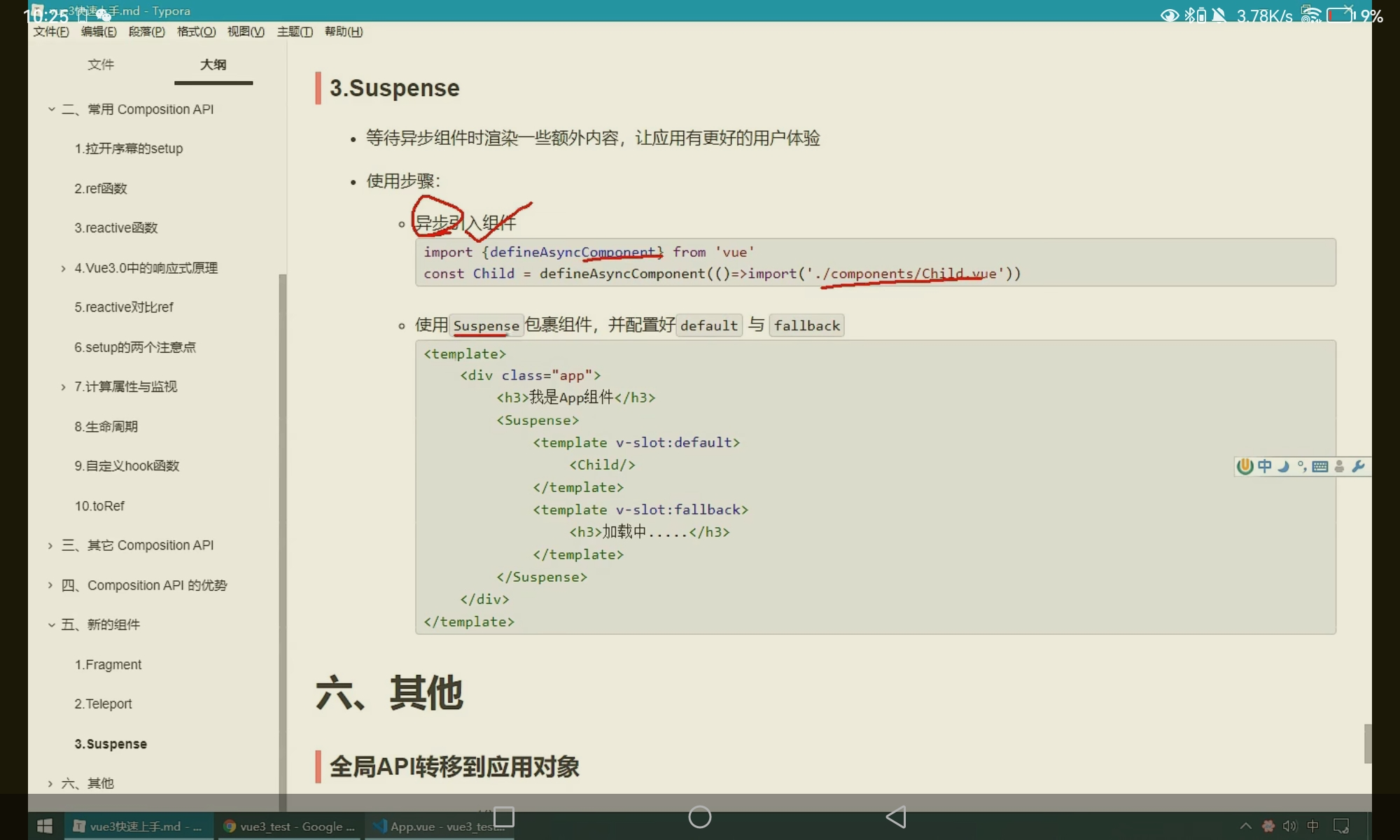Jump to 2.Teleport in the outline

pyautogui.click(x=104, y=703)
